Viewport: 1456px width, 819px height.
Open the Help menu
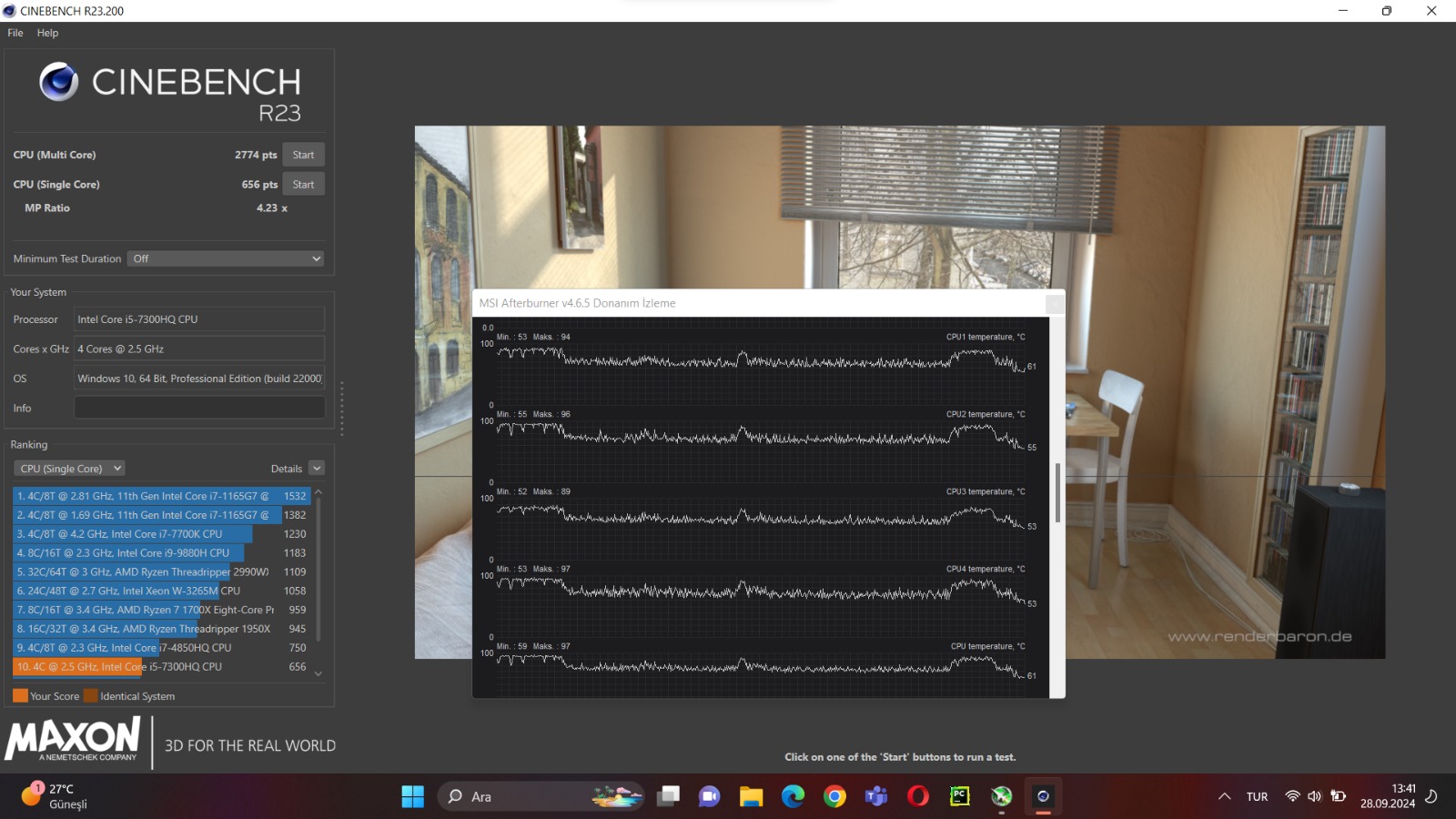[x=47, y=33]
